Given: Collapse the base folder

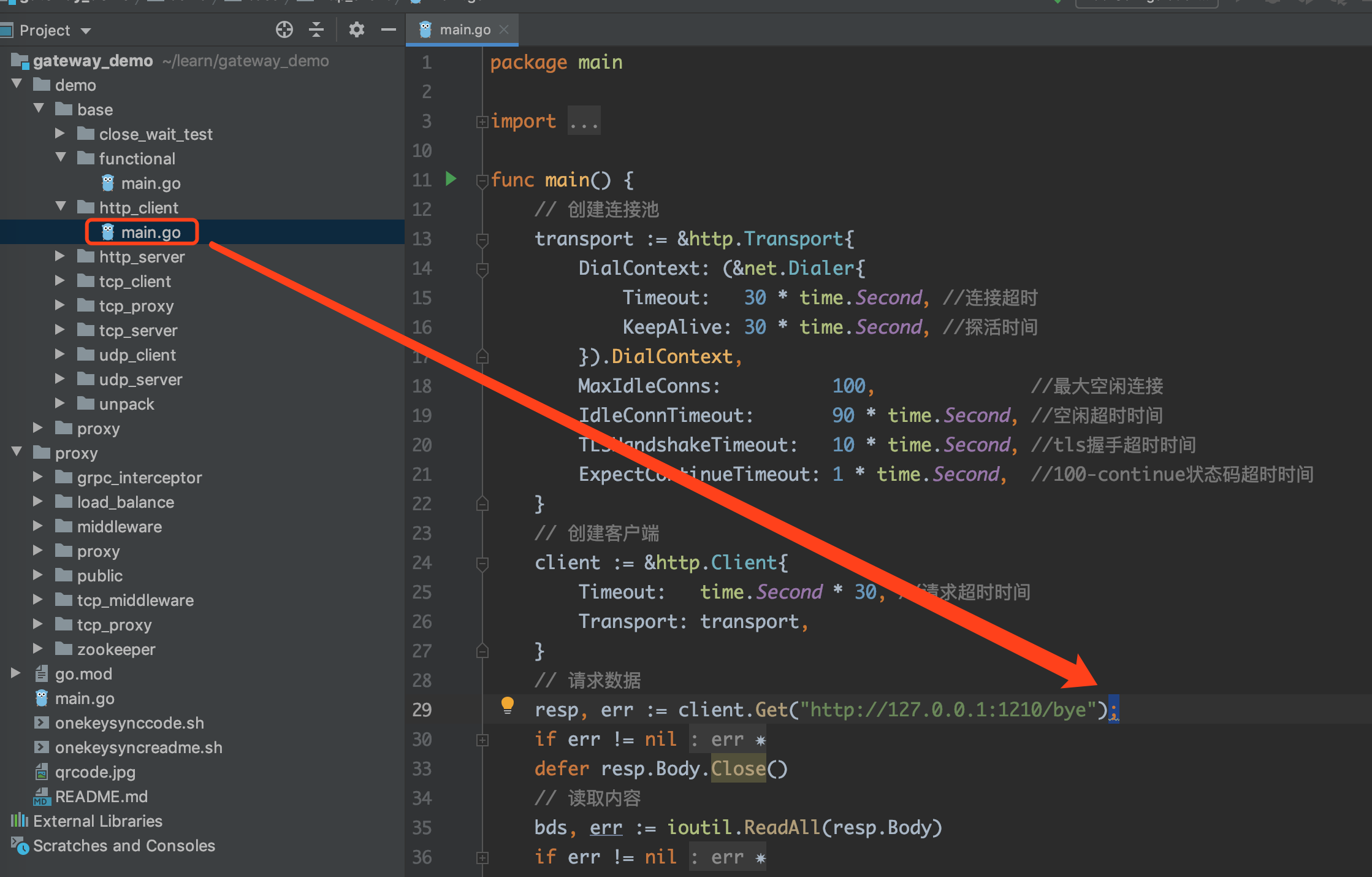Looking at the screenshot, I should tap(39, 109).
